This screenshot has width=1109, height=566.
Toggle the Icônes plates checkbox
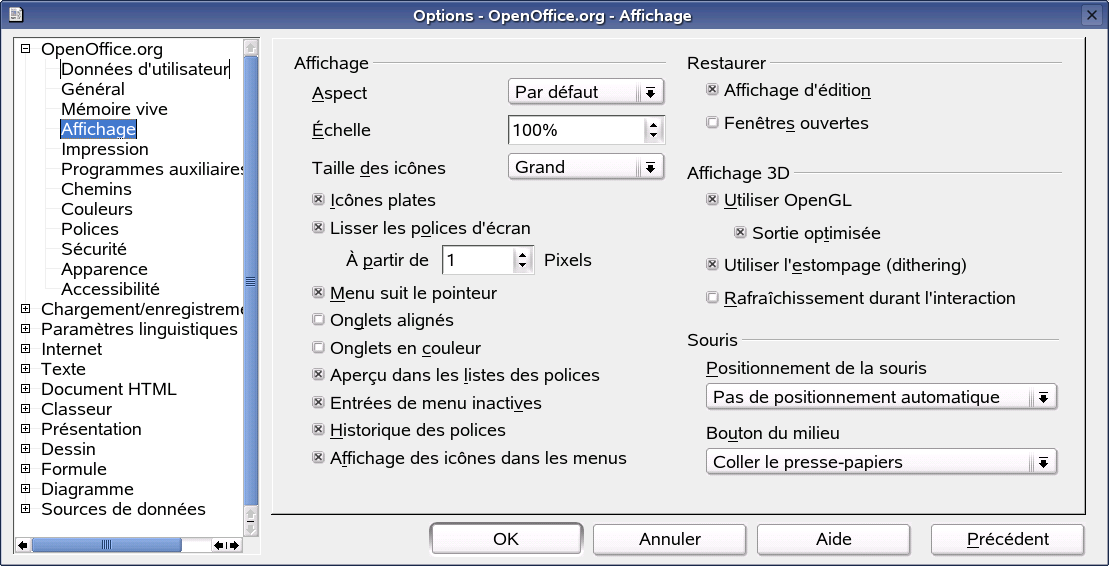[x=319, y=200]
